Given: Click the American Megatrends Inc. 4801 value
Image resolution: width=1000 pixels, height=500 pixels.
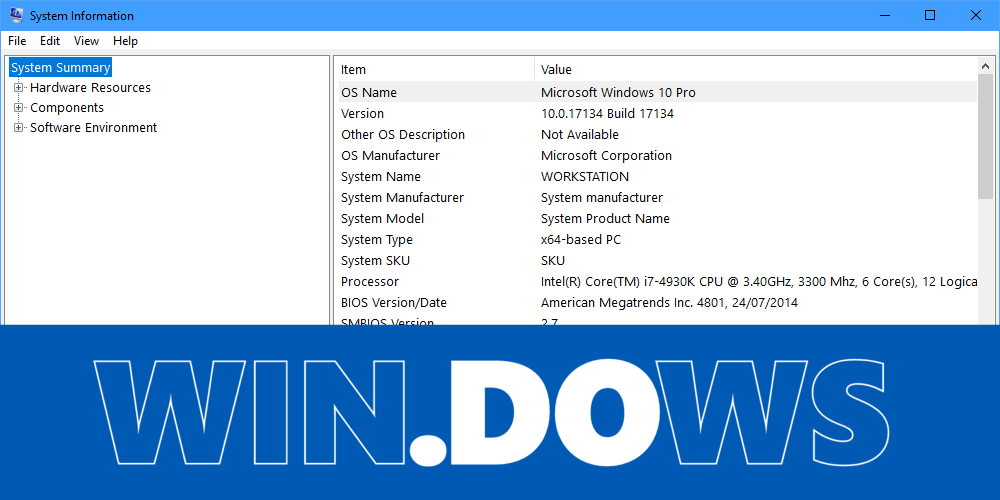Looking at the screenshot, I should tap(669, 303).
